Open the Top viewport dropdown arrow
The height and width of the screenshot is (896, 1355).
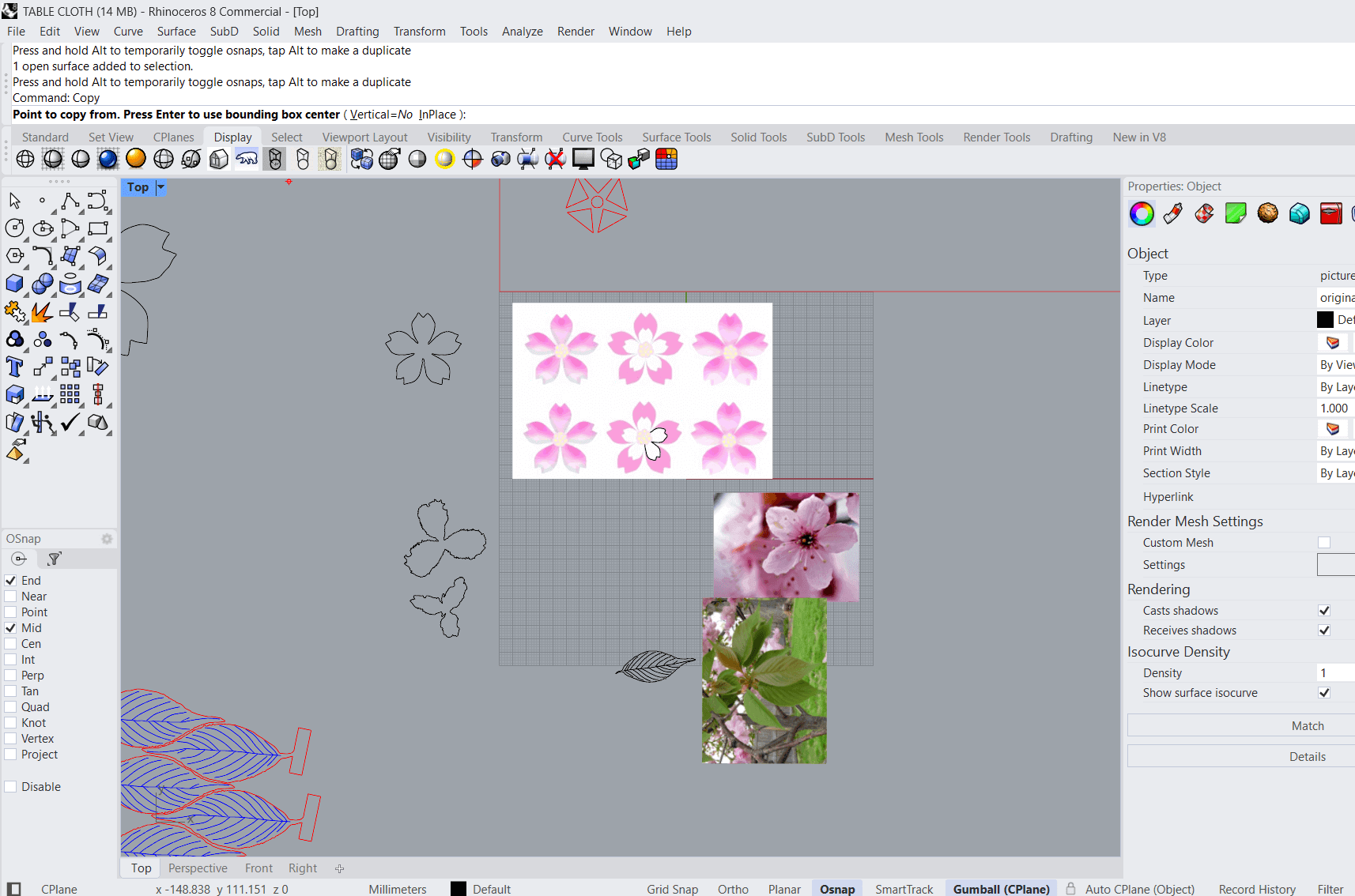pos(160,187)
